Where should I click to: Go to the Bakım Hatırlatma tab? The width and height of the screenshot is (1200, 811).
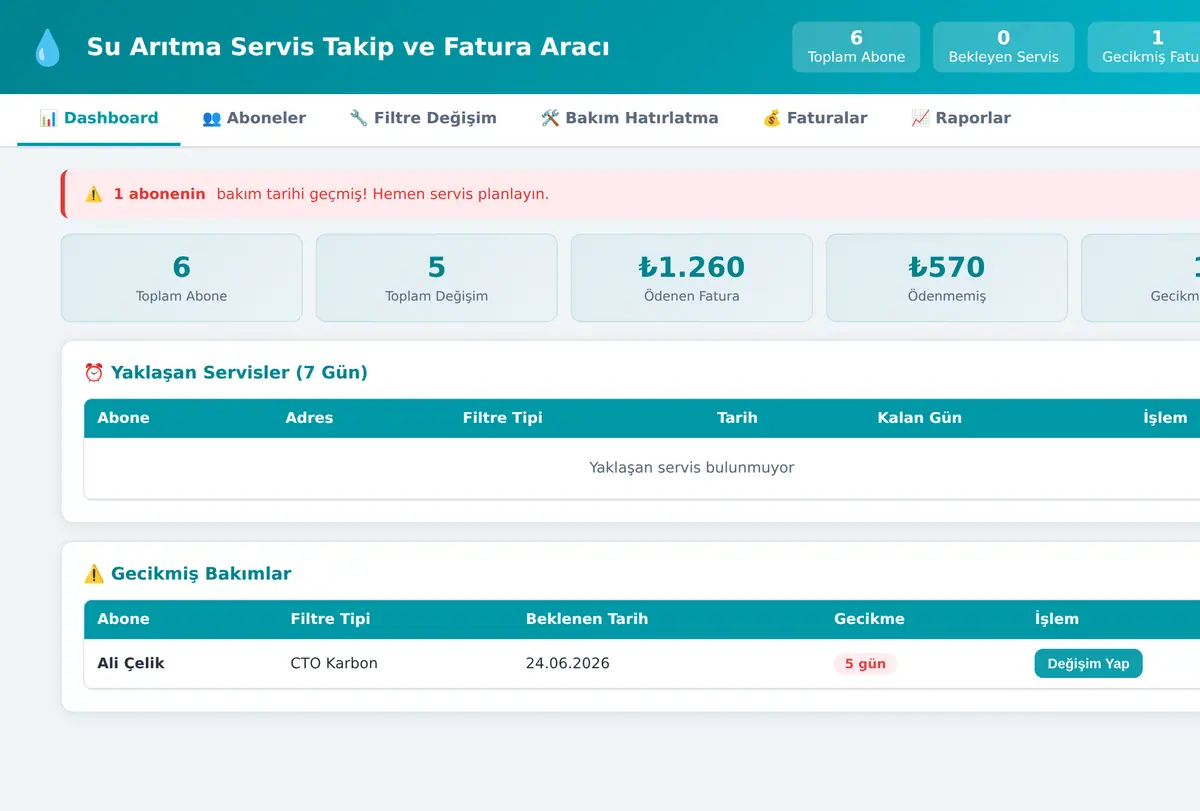[630, 118]
